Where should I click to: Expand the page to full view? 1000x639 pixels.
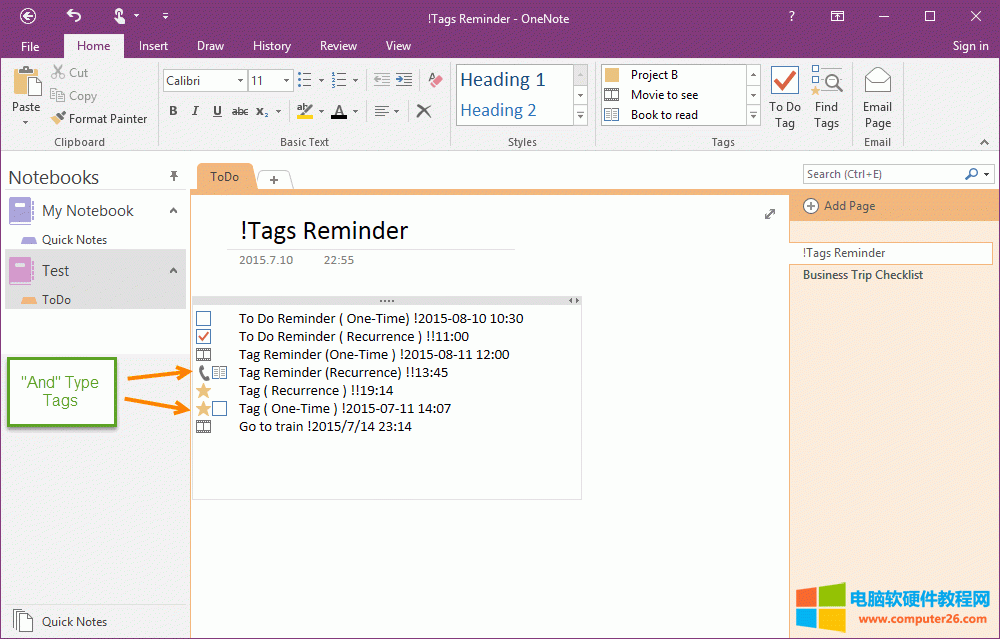pos(770,214)
